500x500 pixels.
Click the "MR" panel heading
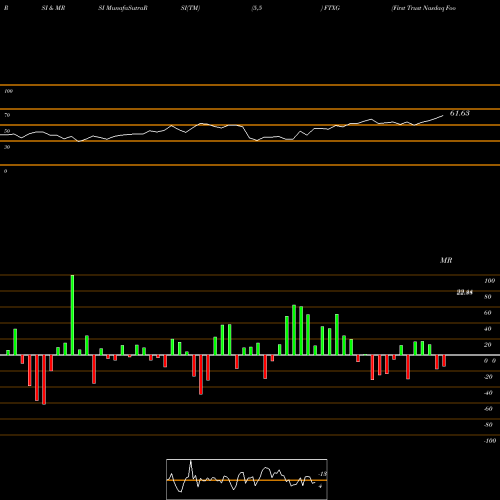(446, 260)
